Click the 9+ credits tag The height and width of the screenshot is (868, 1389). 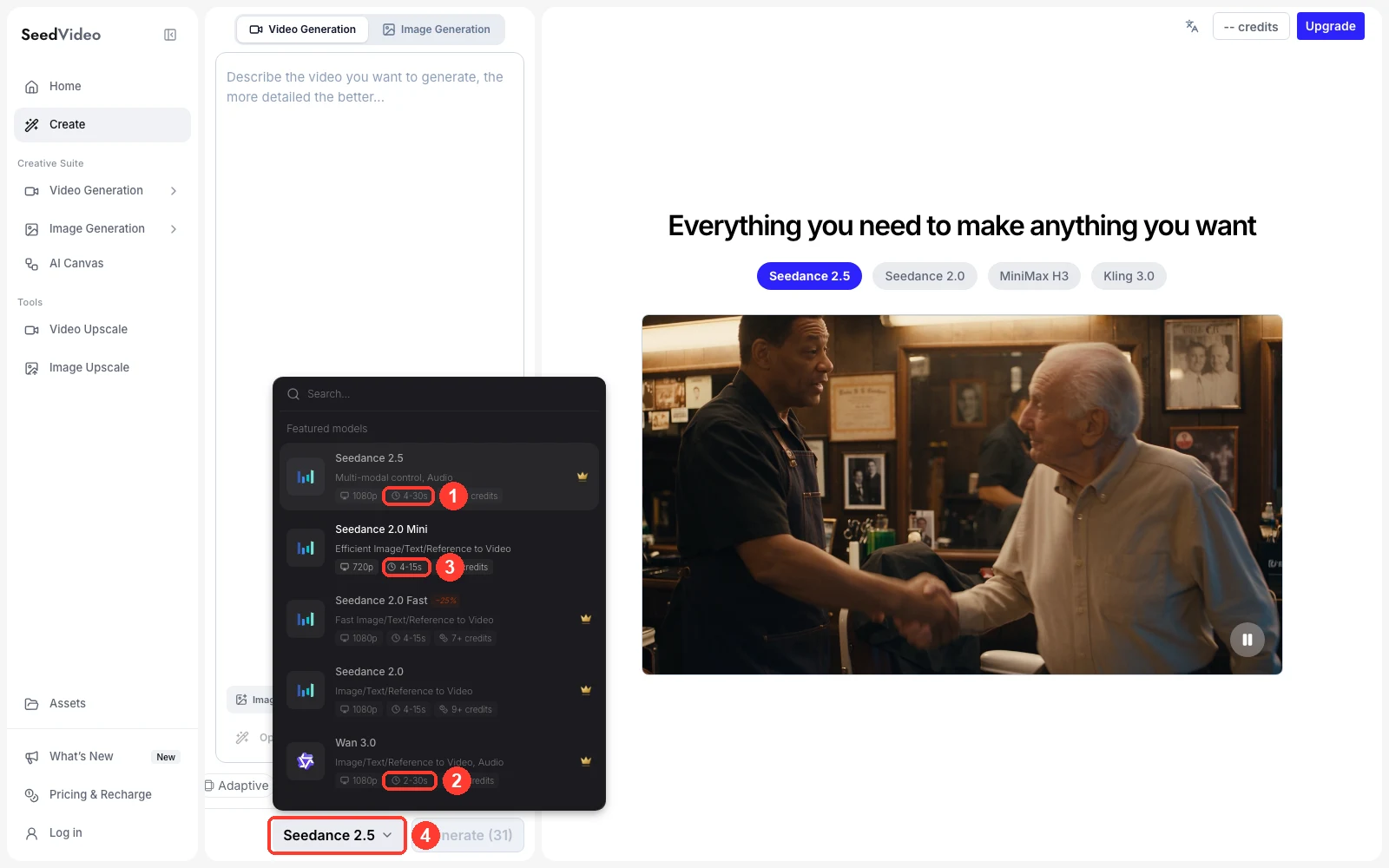click(465, 709)
